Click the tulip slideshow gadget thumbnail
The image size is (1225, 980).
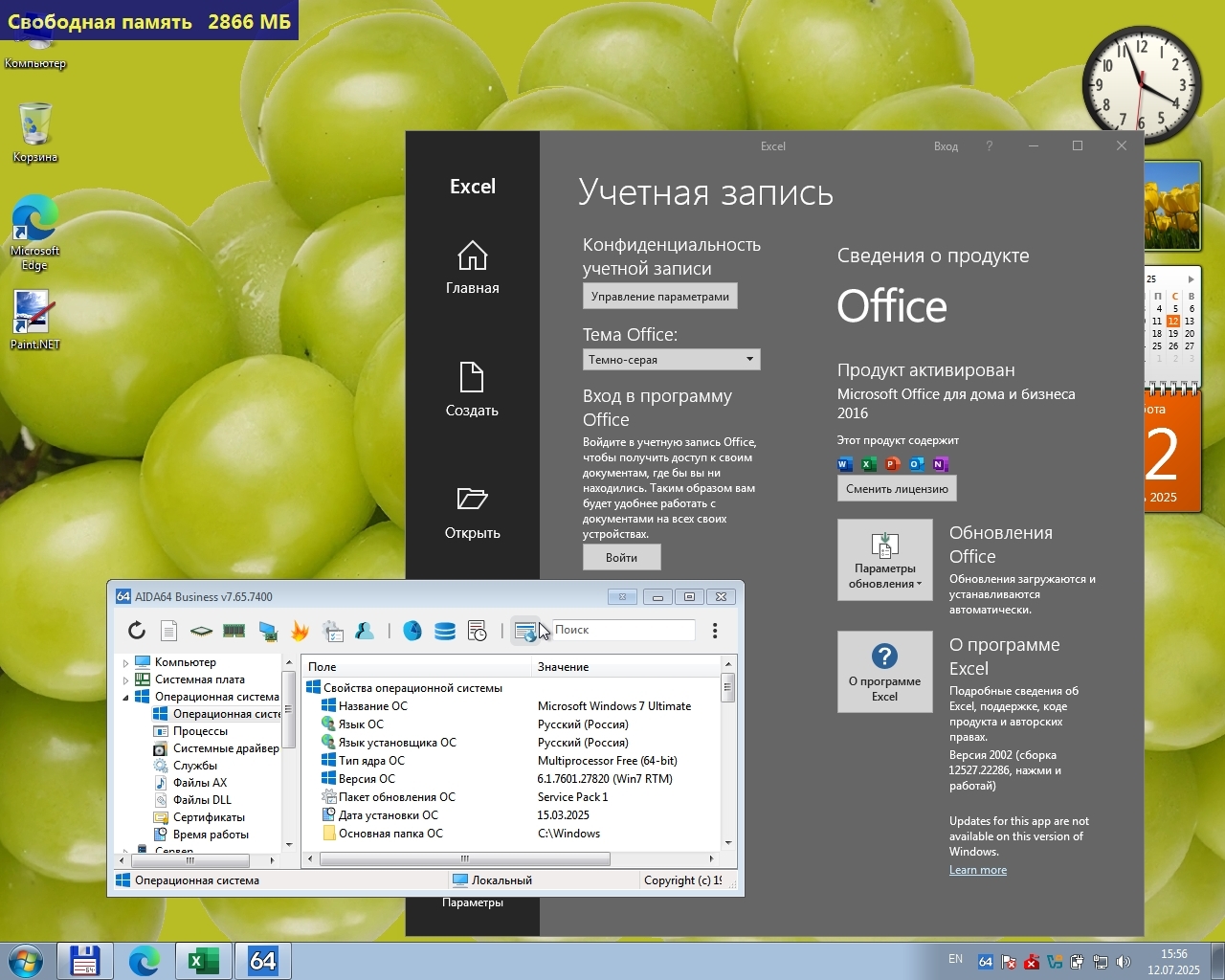click(1172, 206)
